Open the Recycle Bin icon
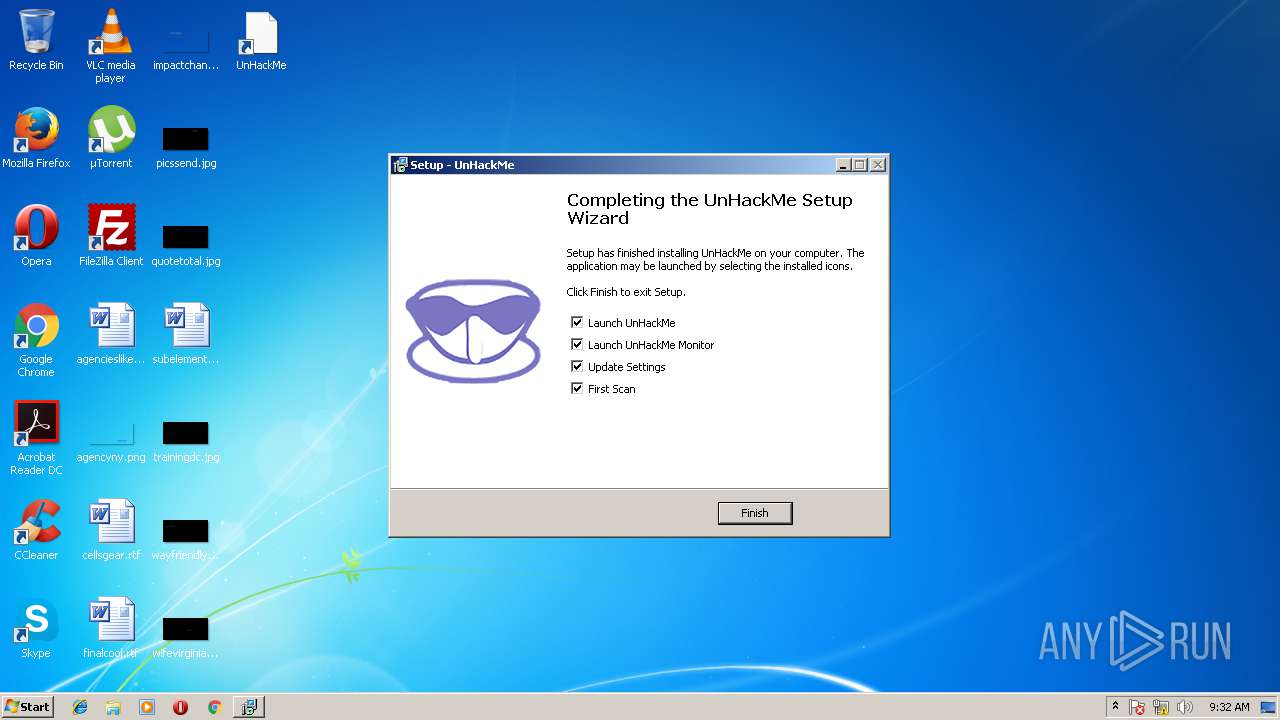This screenshot has width=1280, height=720. click(x=36, y=41)
